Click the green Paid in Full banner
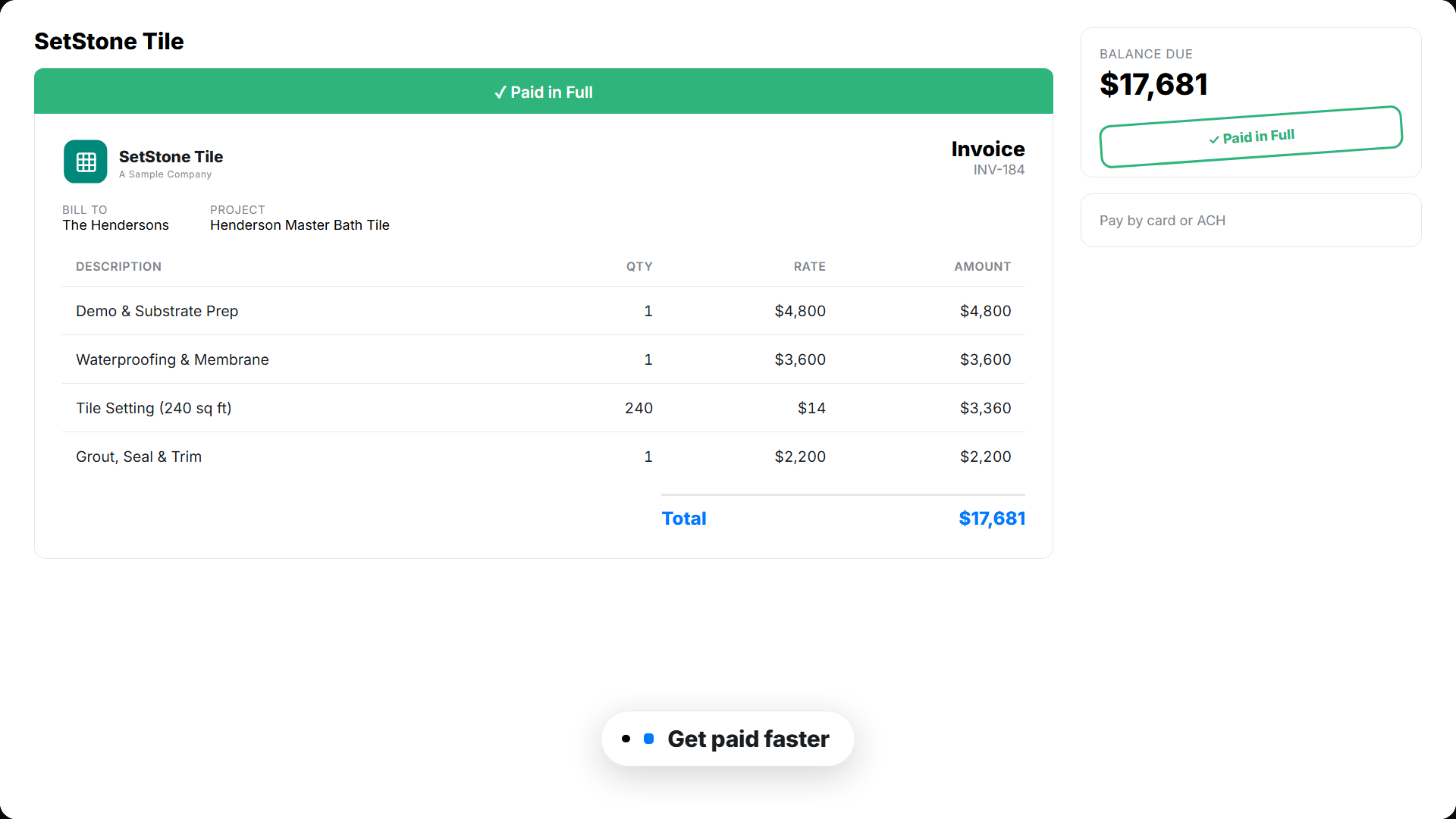The height and width of the screenshot is (819, 1456). tap(544, 92)
